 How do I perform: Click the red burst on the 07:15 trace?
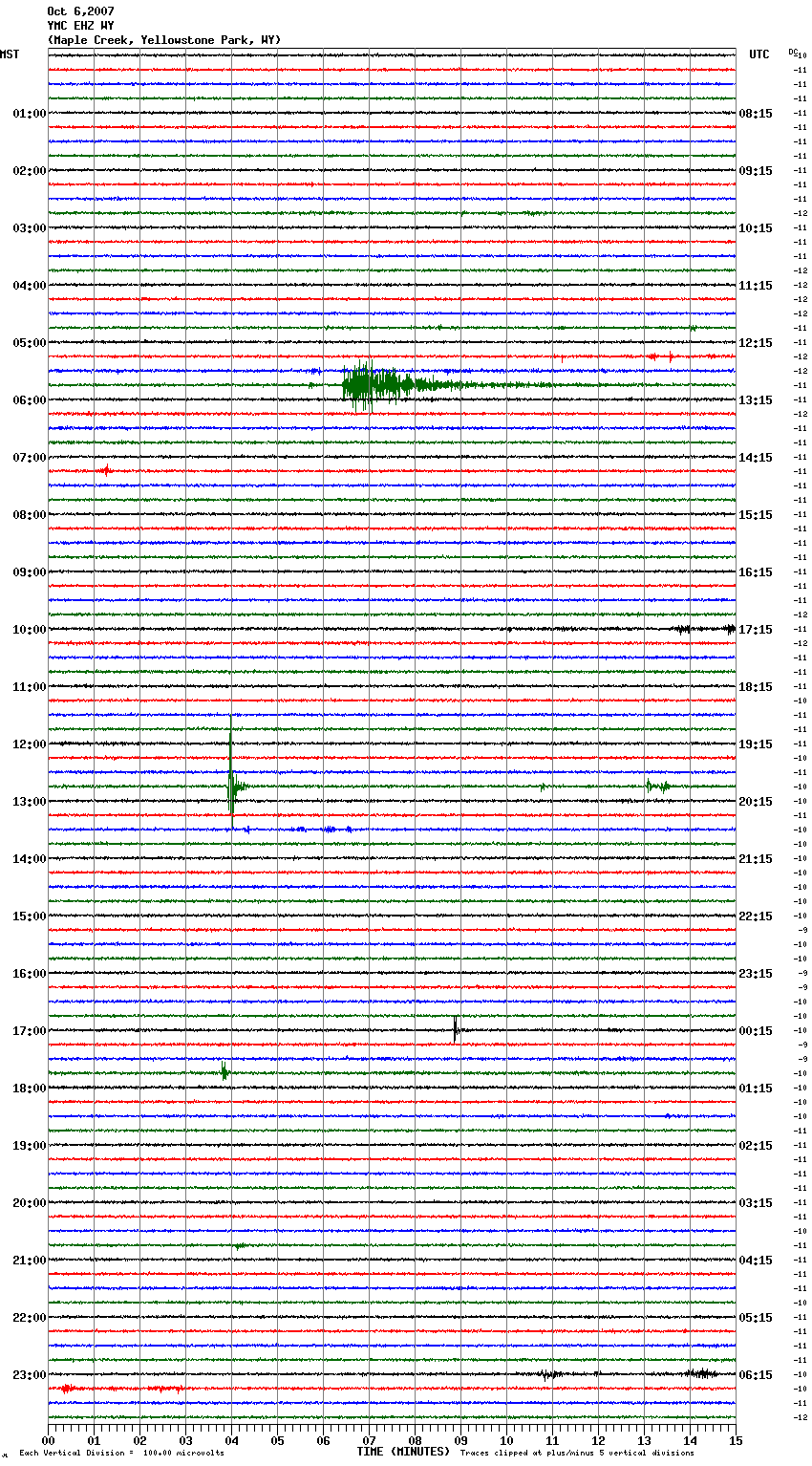105,470
